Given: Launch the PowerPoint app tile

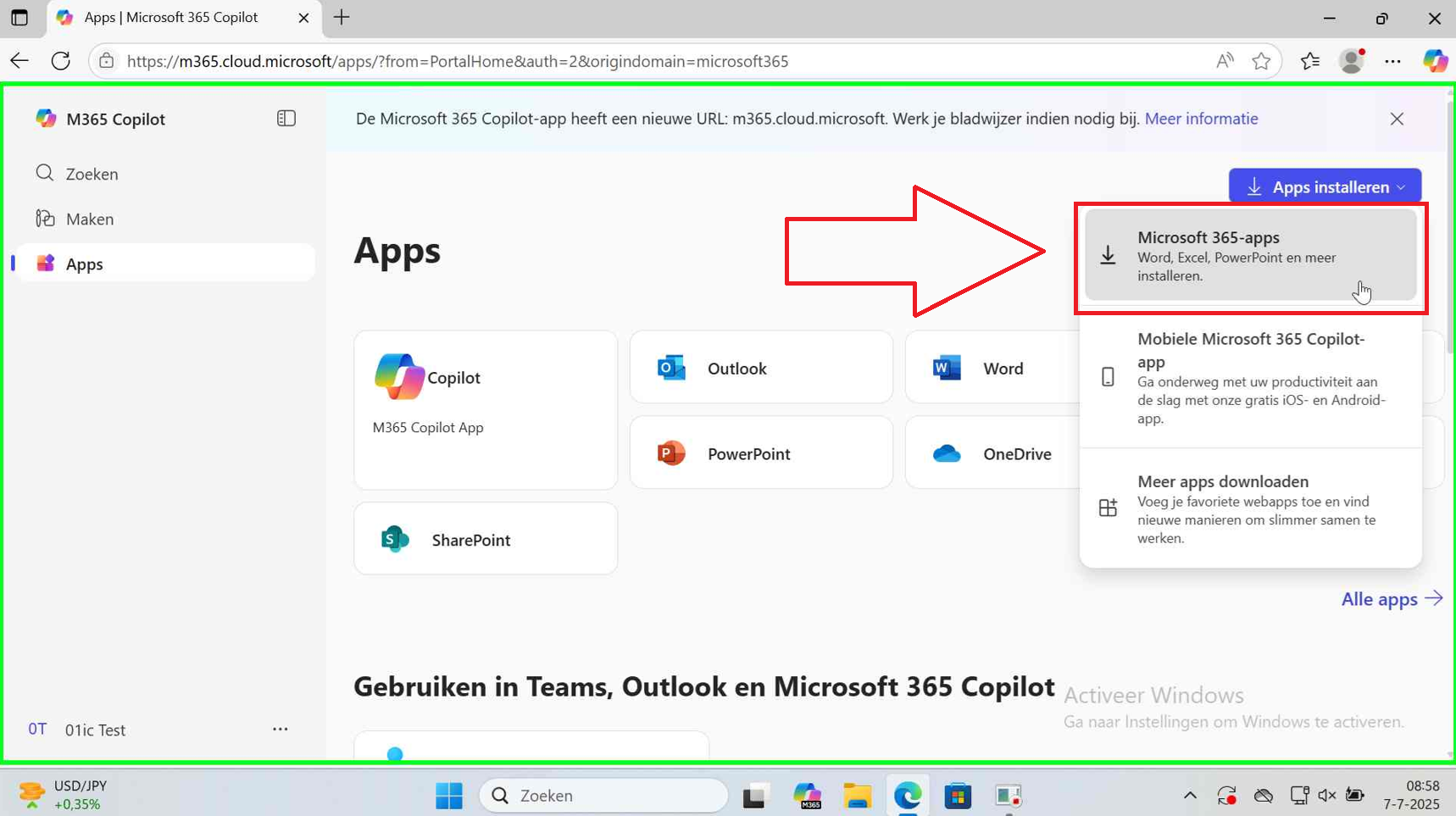Looking at the screenshot, I should (760, 453).
